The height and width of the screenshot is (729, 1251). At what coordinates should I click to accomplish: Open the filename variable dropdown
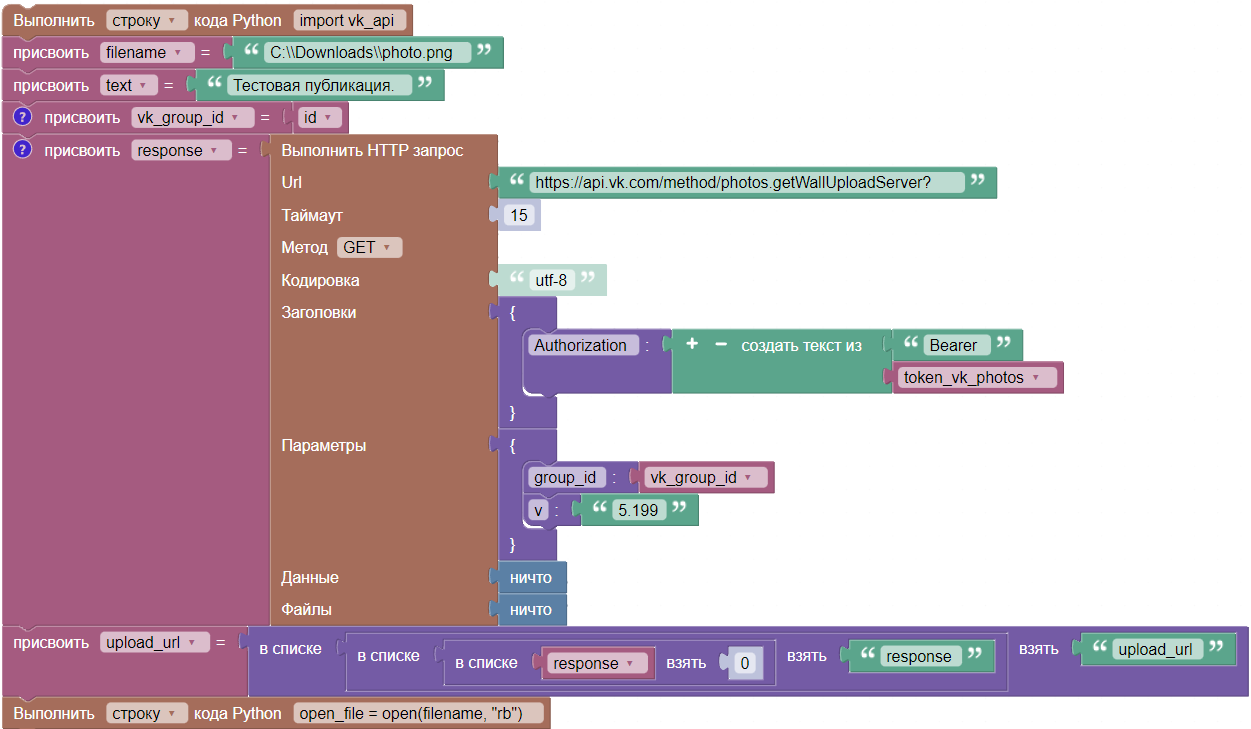tap(148, 53)
